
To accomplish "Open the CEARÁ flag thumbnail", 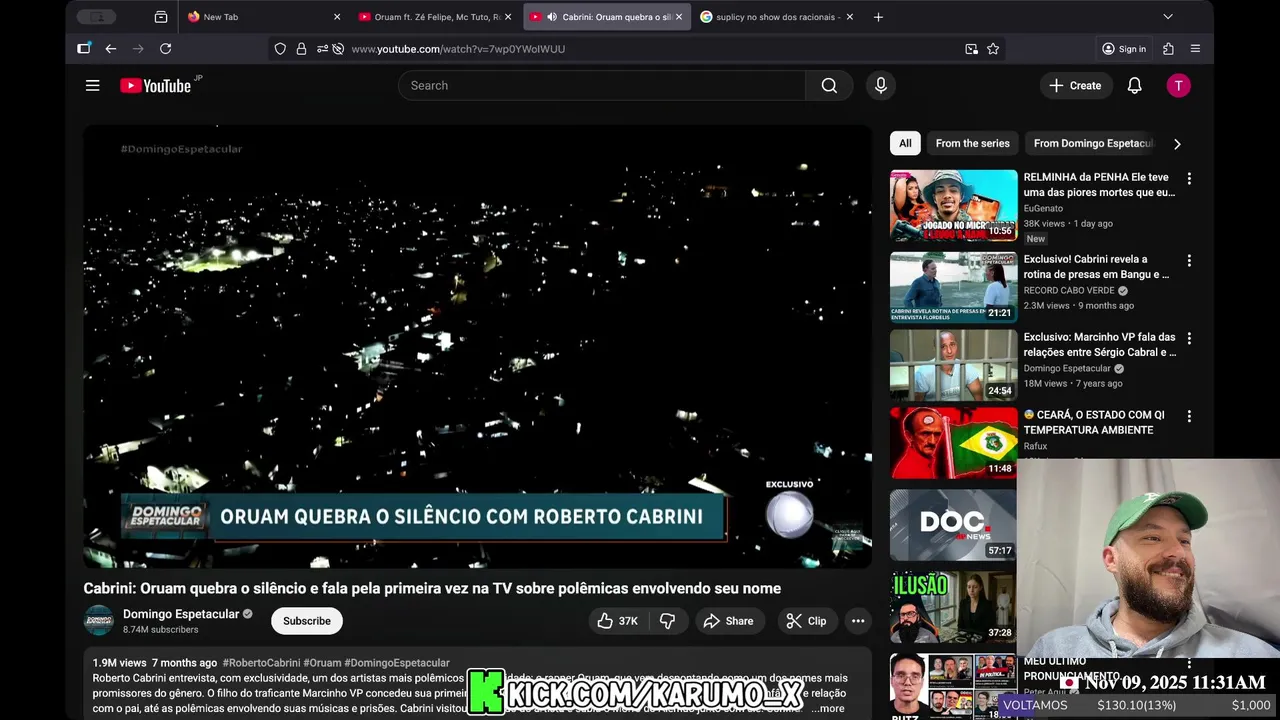I will tap(954, 443).
